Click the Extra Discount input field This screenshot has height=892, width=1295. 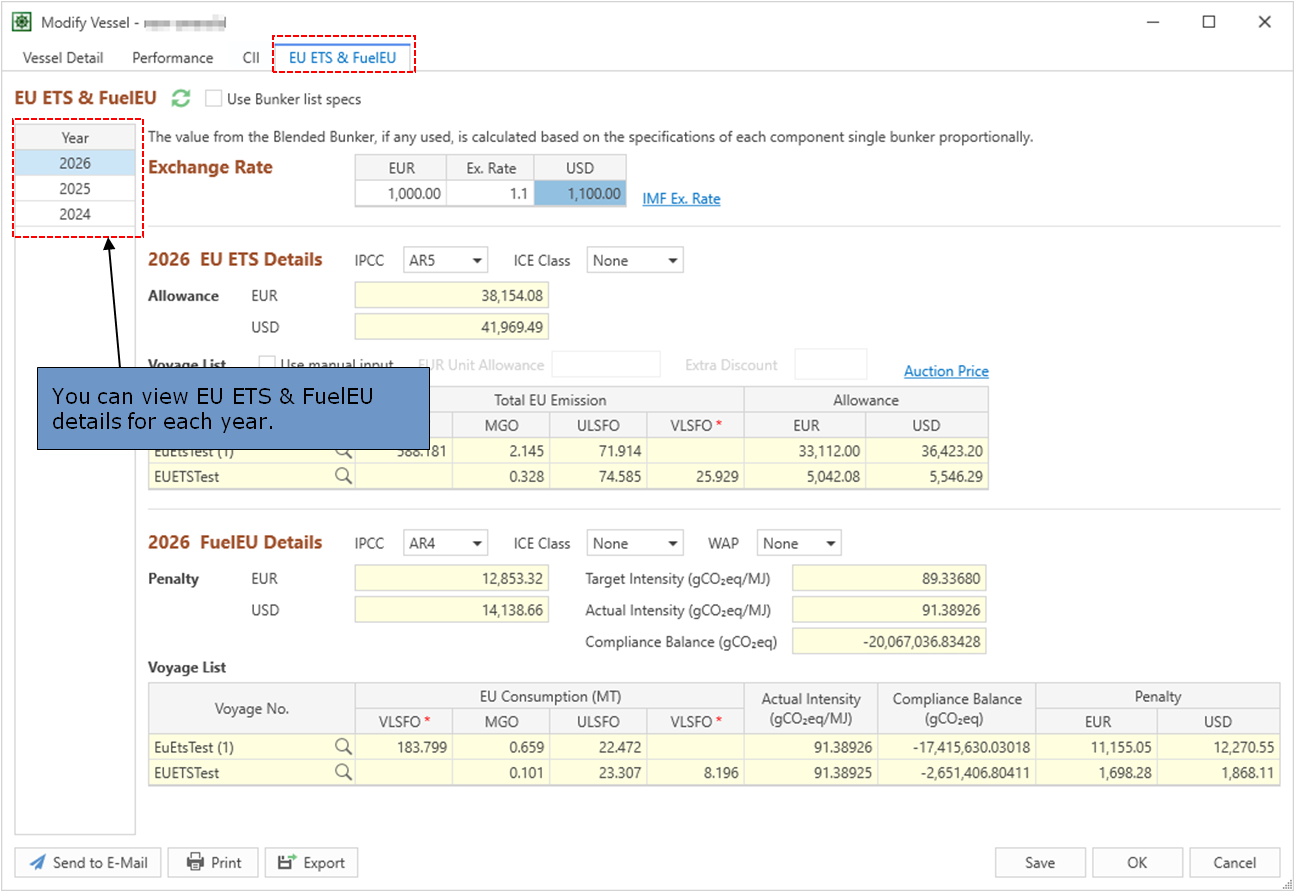click(830, 365)
